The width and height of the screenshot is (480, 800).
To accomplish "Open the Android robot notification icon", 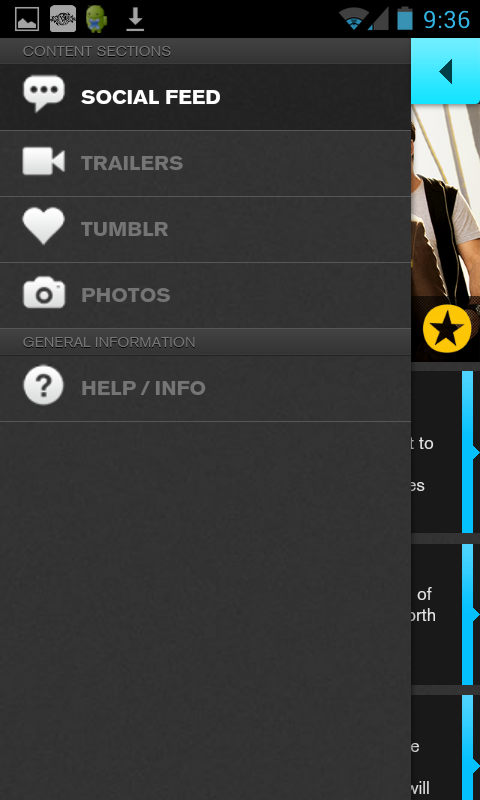I will [x=96, y=19].
